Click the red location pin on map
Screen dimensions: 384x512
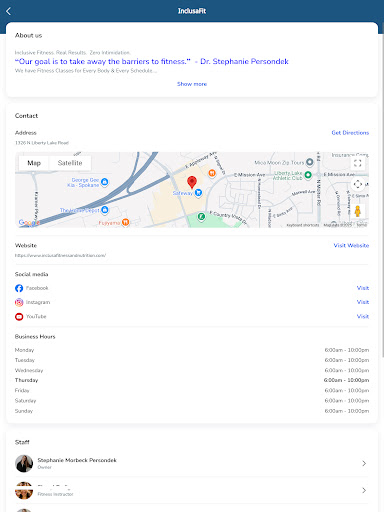[192, 182]
